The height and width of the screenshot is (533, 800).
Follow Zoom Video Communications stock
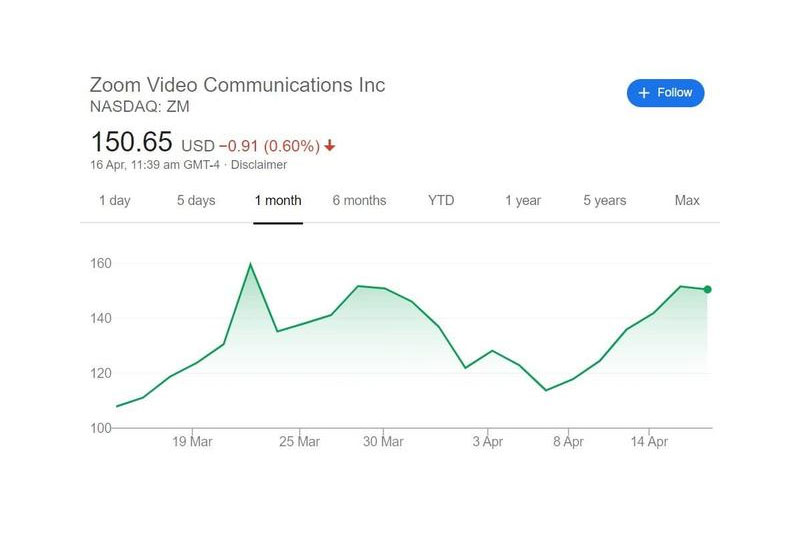pyautogui.click(x=665, y=93)
